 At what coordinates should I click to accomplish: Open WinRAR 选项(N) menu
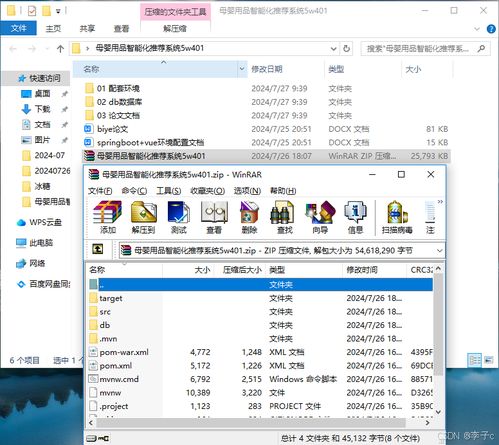247,191
